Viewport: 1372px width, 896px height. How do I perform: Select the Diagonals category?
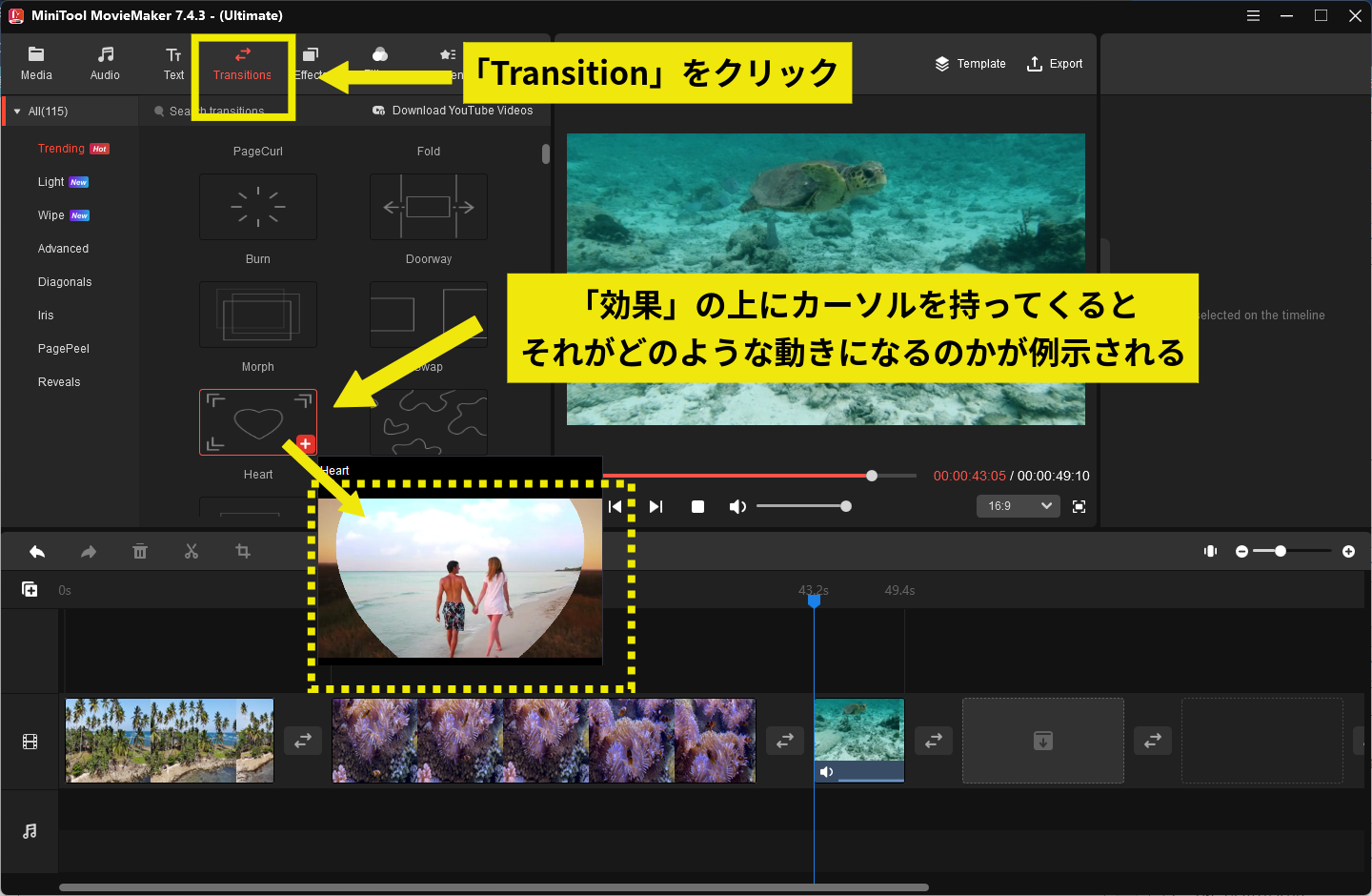tap(65, 282)
